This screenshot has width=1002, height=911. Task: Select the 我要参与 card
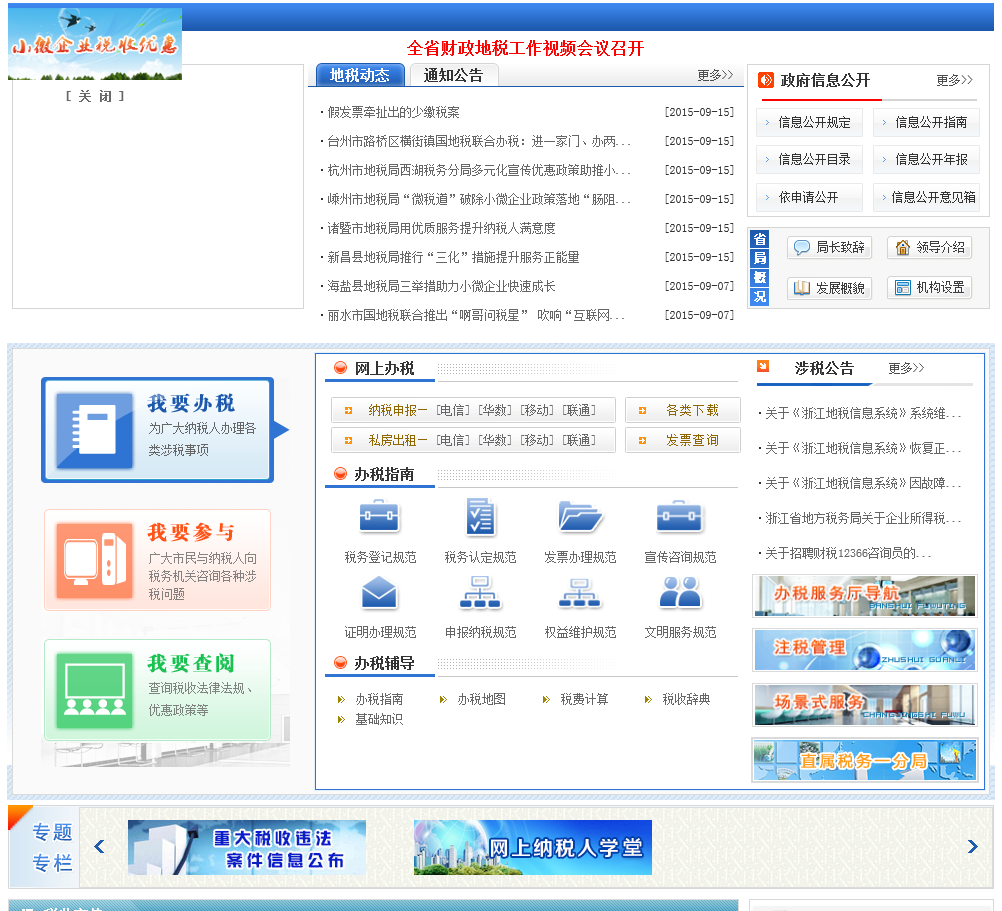(157, 560)
